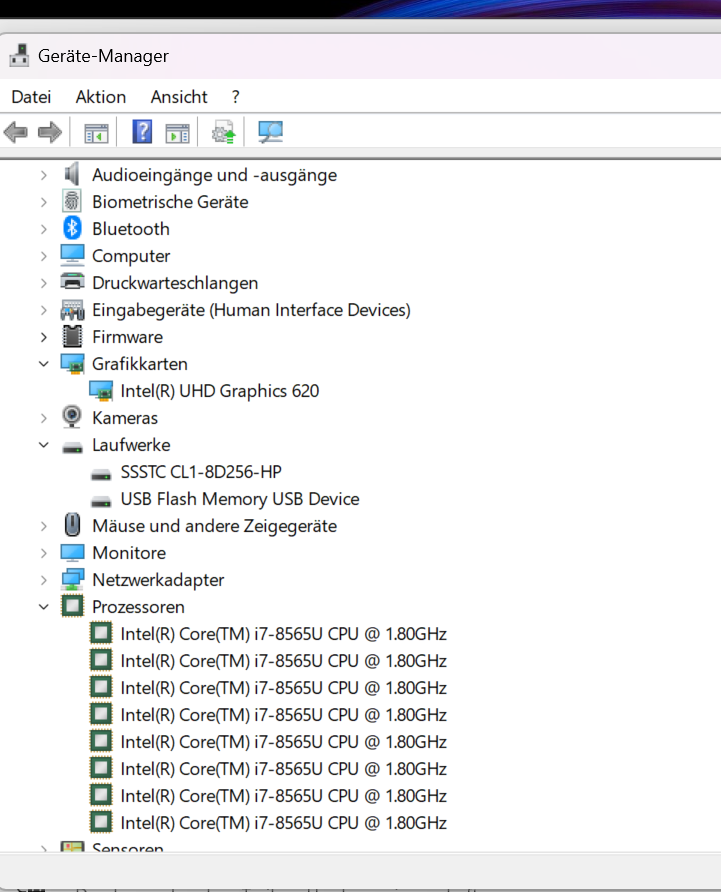The image size is (721, 892).
Task: Select the Prozessoren category label
Action: (138, 607)
